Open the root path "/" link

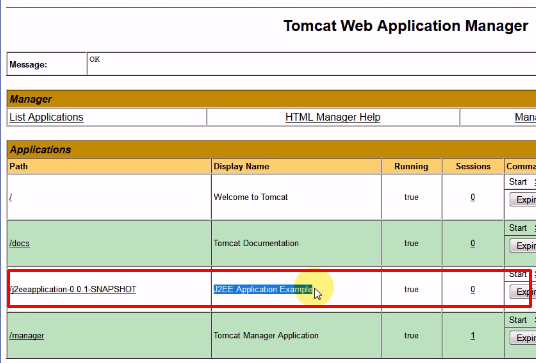pyautogui.click(x=11, y=197)
